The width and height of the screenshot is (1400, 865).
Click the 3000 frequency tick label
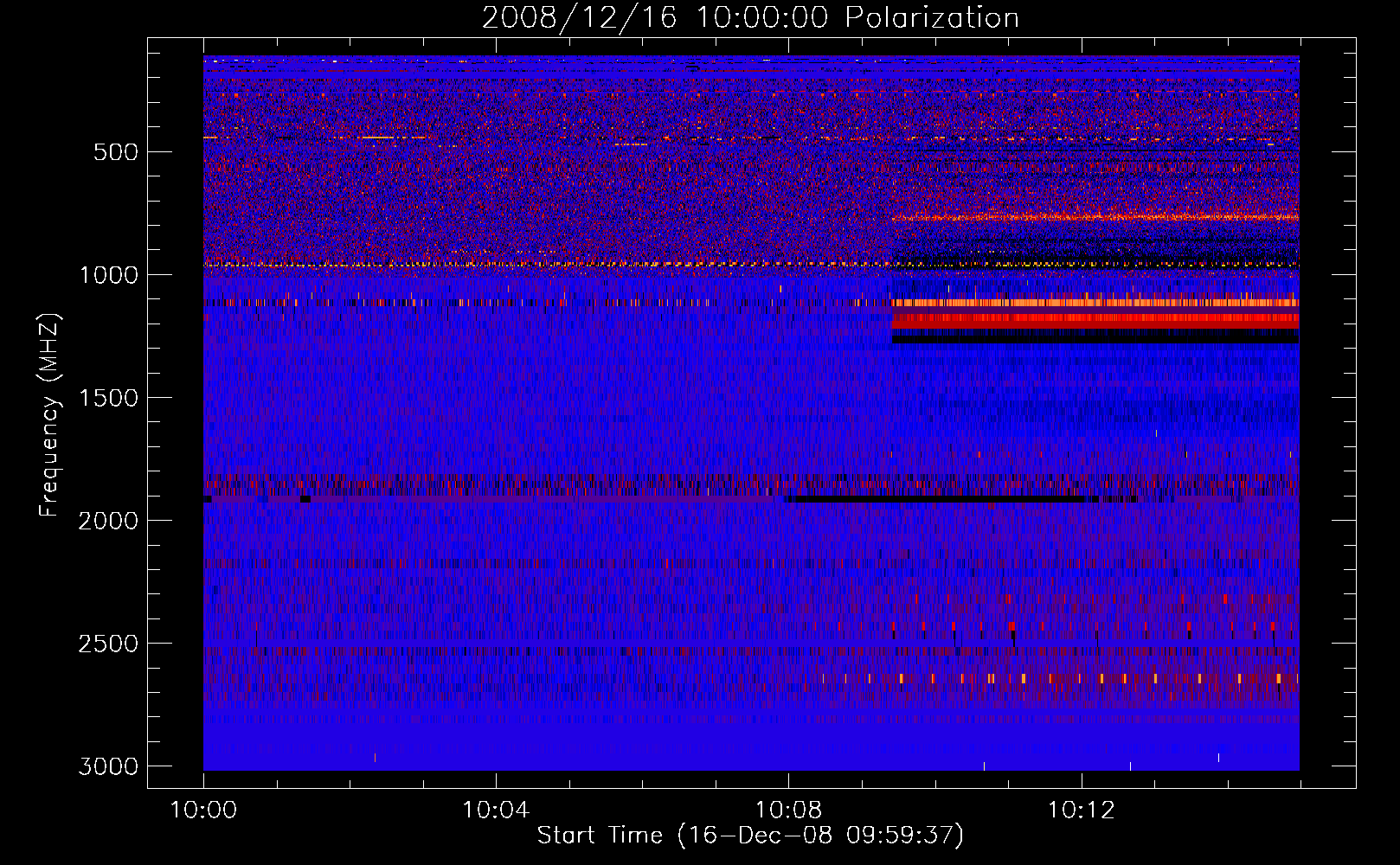click(108, 766)
